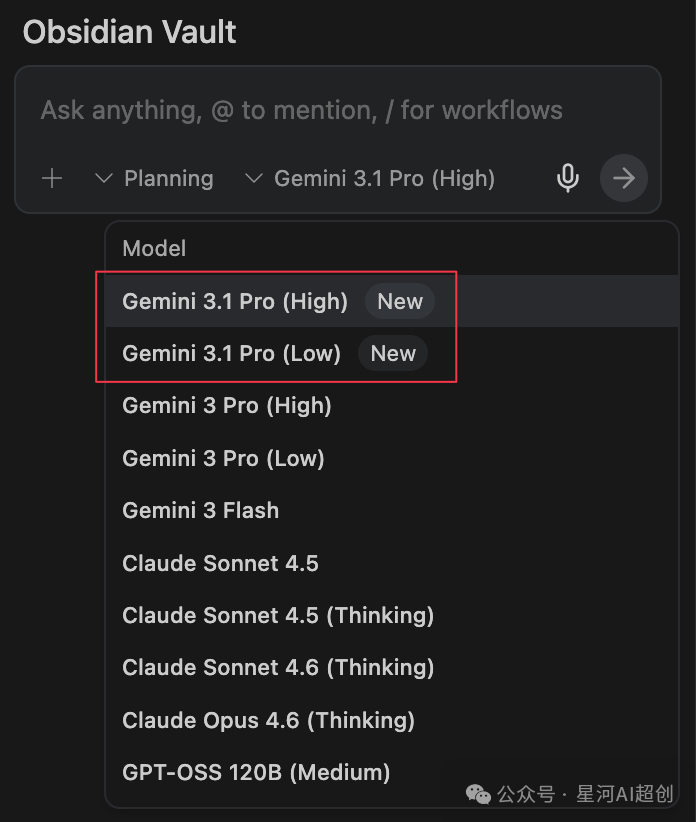Click the Obsidian Vault title
The image size is (696, 822).
click(x=129, y=32)
